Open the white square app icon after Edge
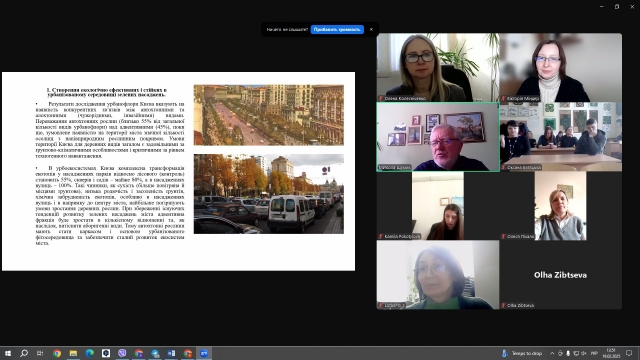This screenshot has width=640, height=360. (x=106, y=353)
